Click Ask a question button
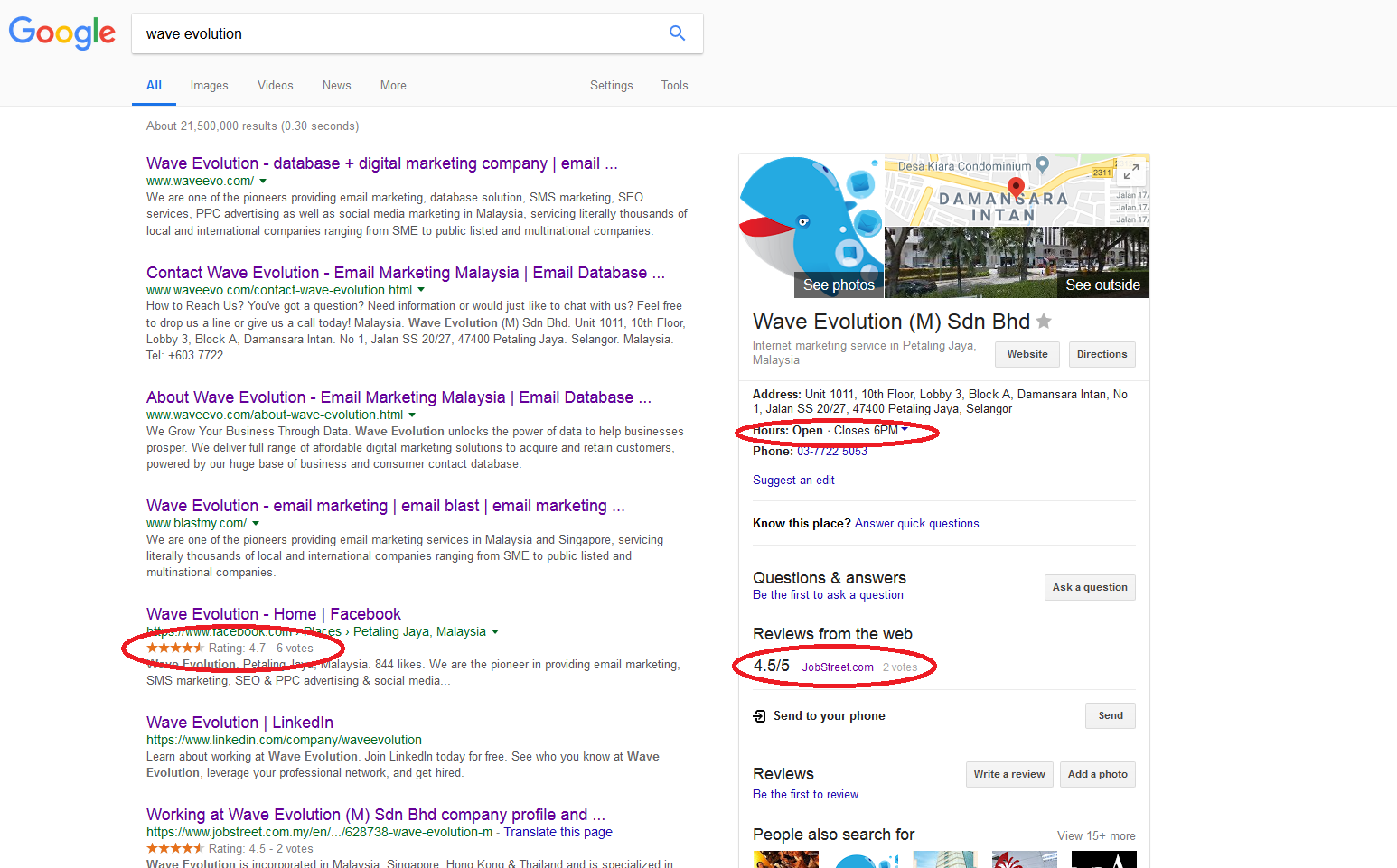This screenshot has height=868, width=1397. pos(1090,587)
